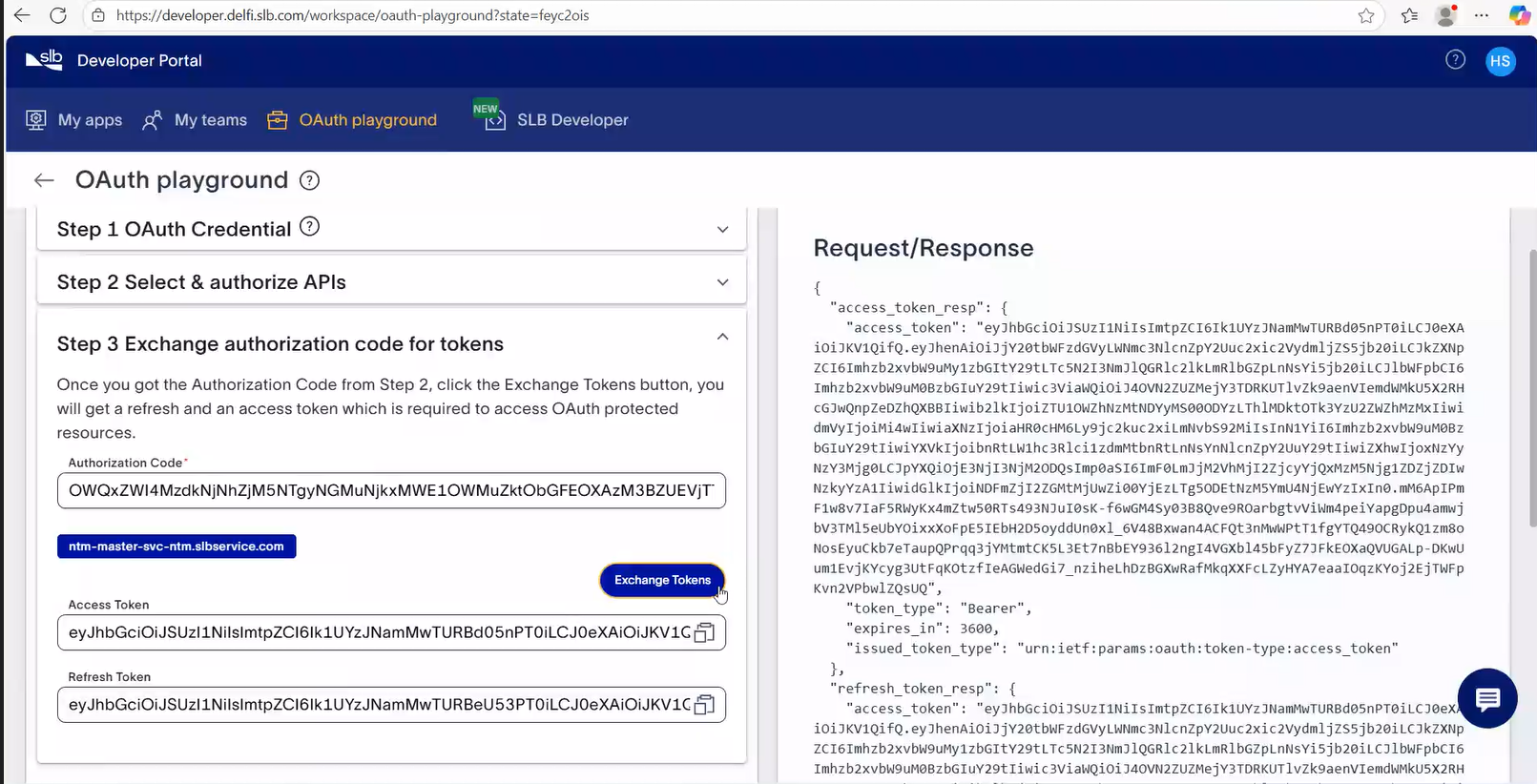Go back with the browser back arrow
The width and height of the screenshot is (1537, 784).
coord(22,15)
